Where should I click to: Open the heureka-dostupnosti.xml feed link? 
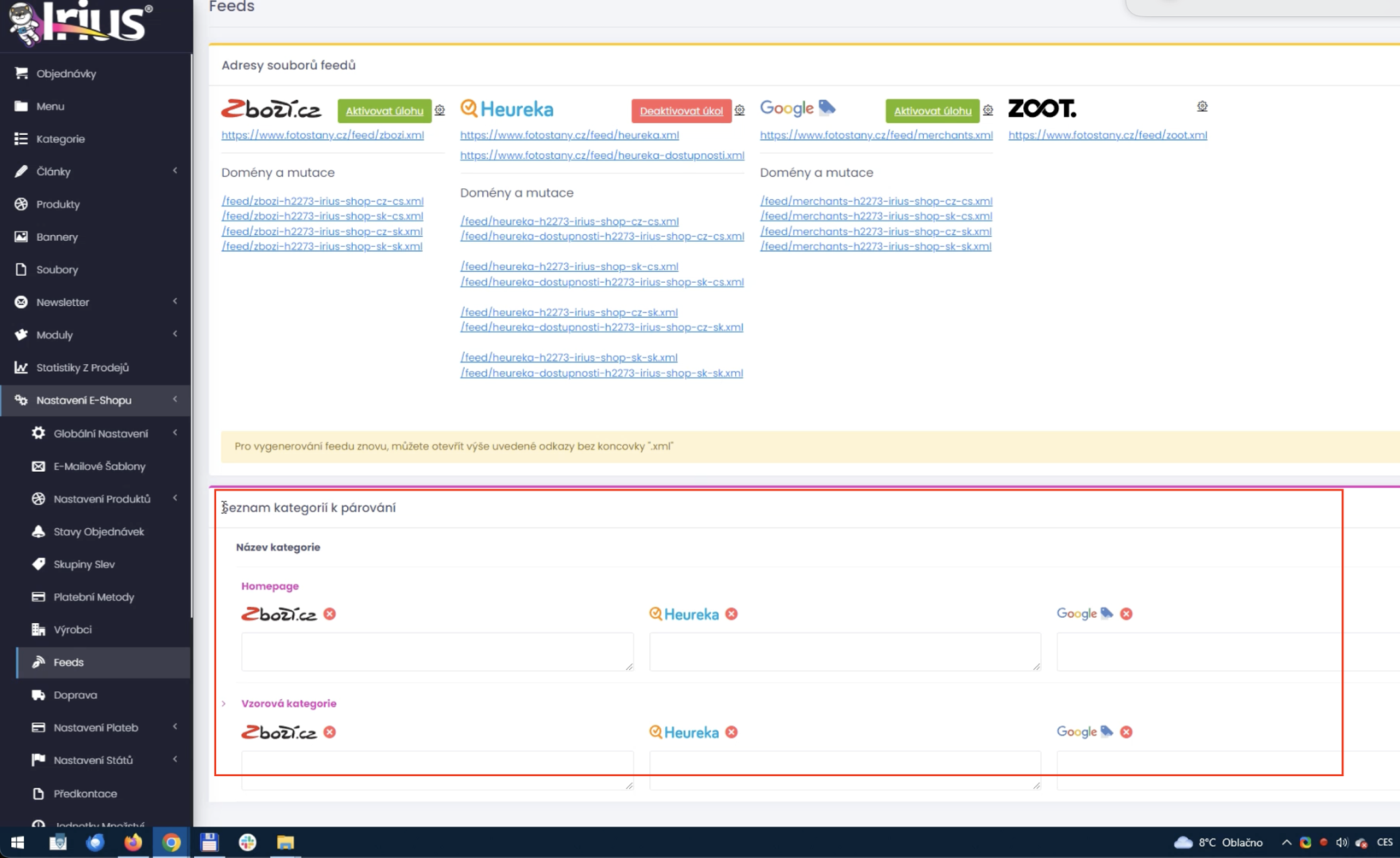pos(602,155)
